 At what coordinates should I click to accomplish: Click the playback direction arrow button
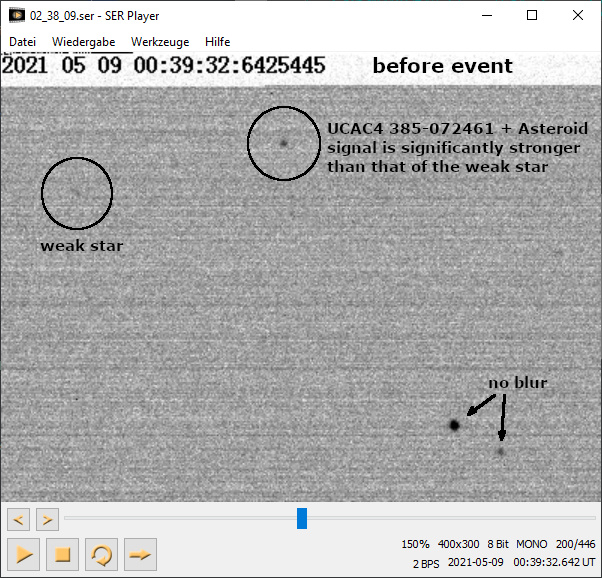click(140, 553)
